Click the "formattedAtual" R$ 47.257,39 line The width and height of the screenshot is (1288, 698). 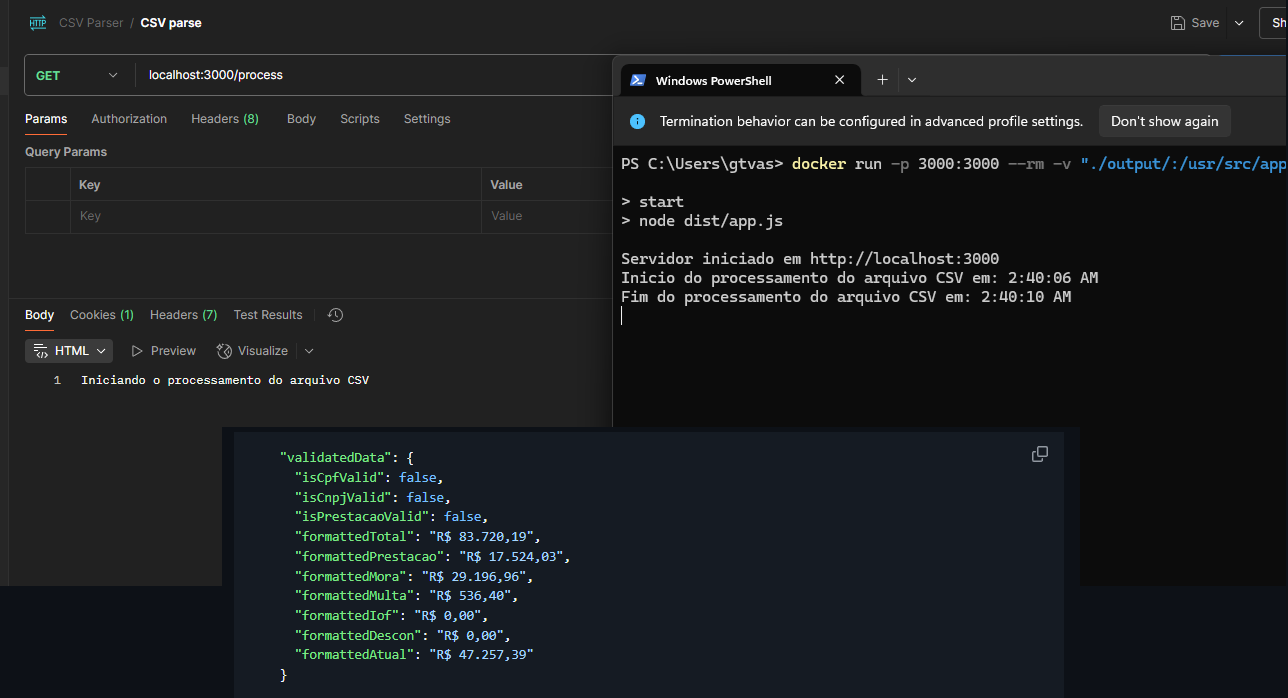(414, 654)
